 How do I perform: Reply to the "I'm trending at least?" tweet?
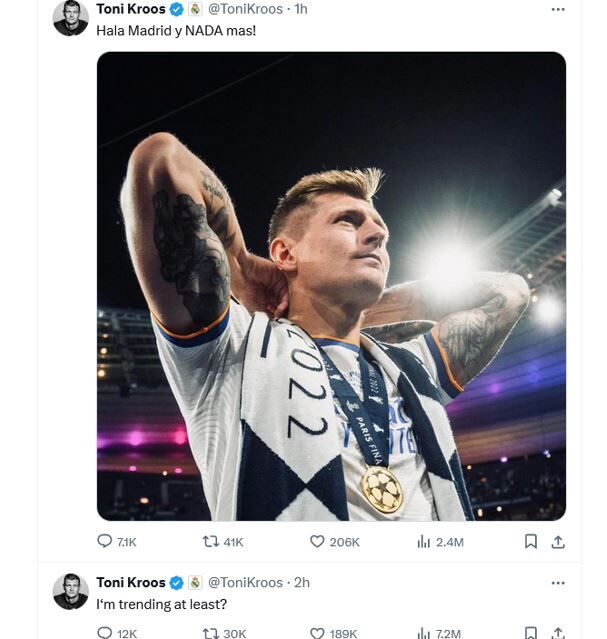pos(105,632)
